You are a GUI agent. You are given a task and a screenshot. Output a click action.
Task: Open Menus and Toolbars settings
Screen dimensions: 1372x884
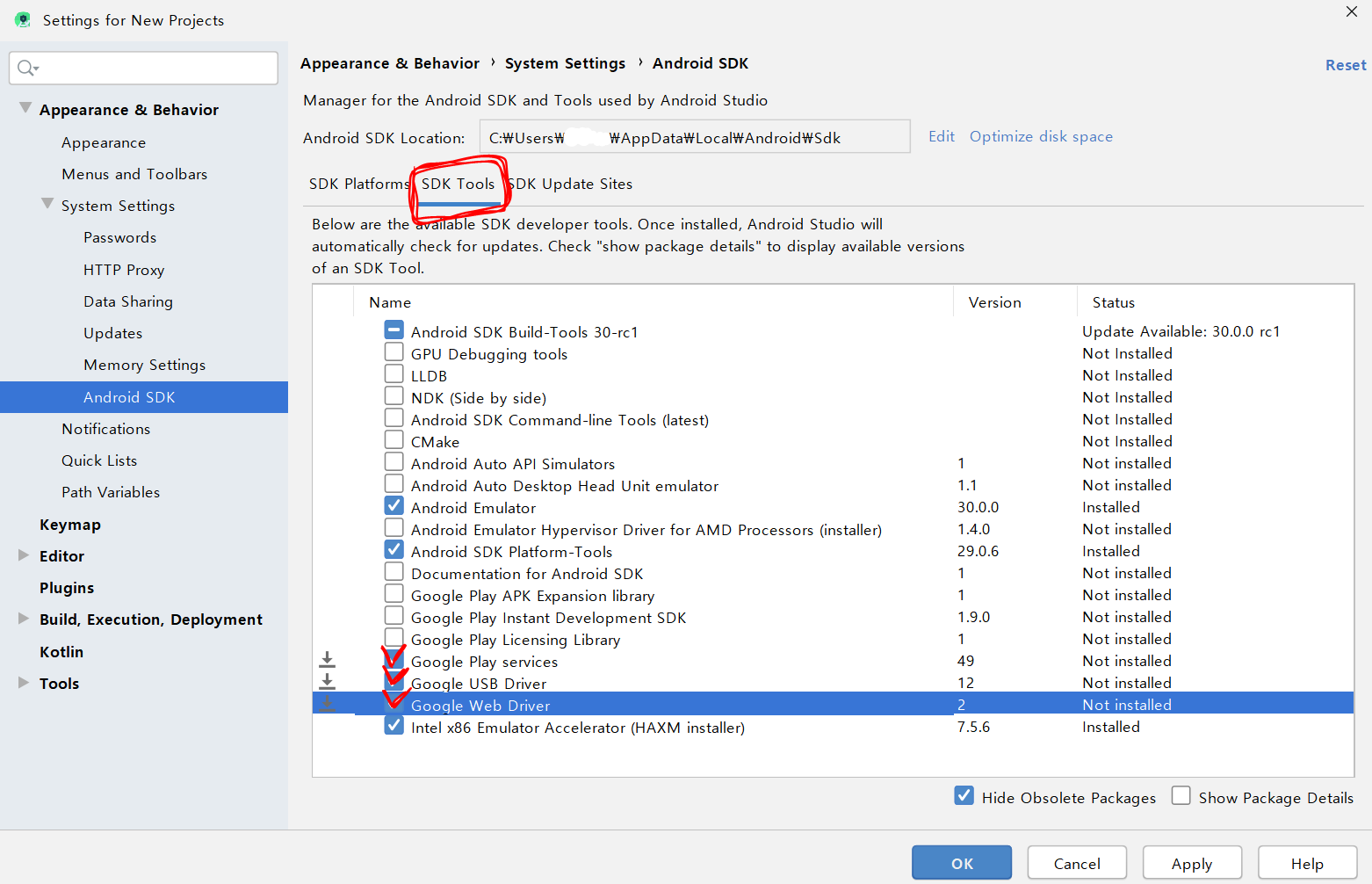click(134, 174)
